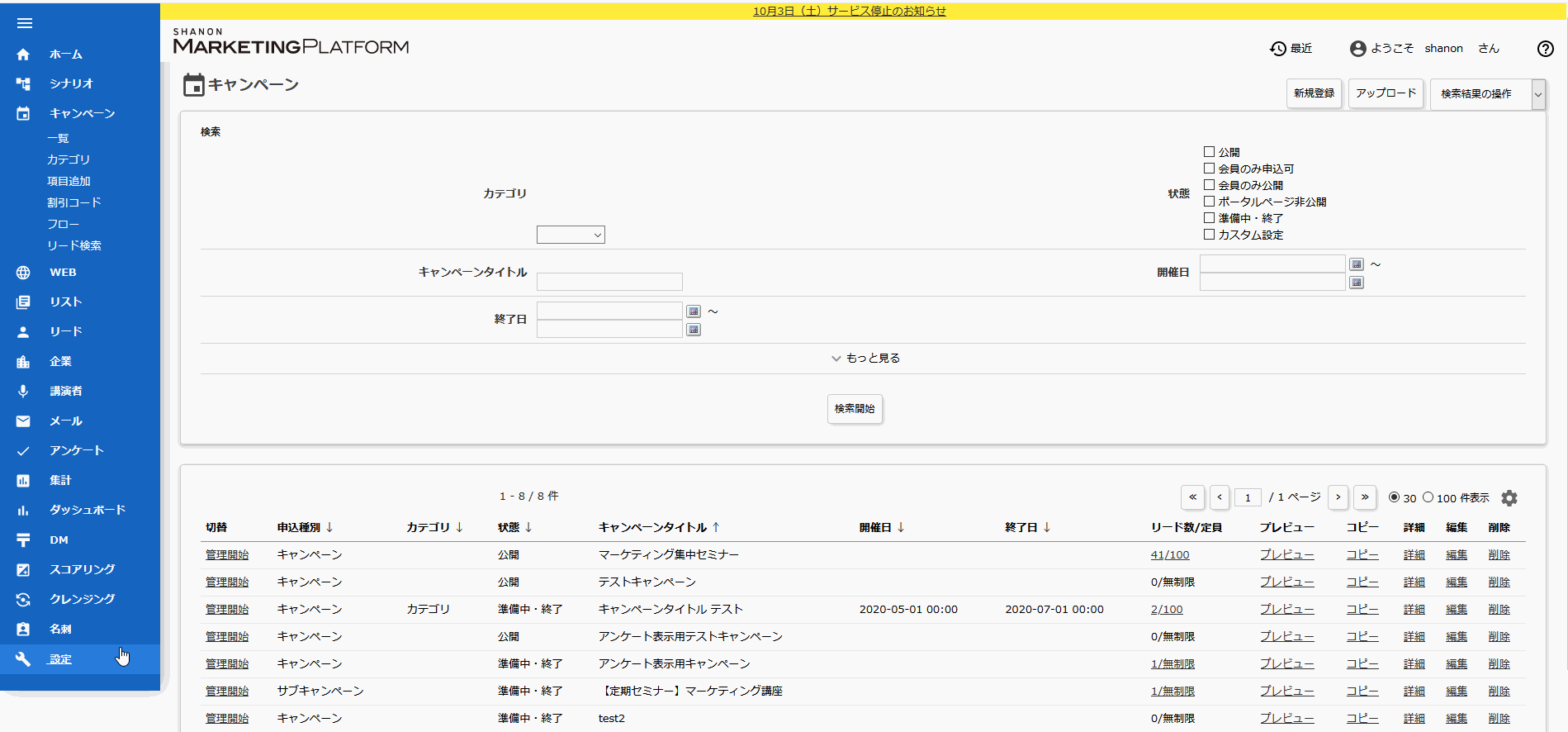Click the 最近 history clock icon

tap(1278, 49)
